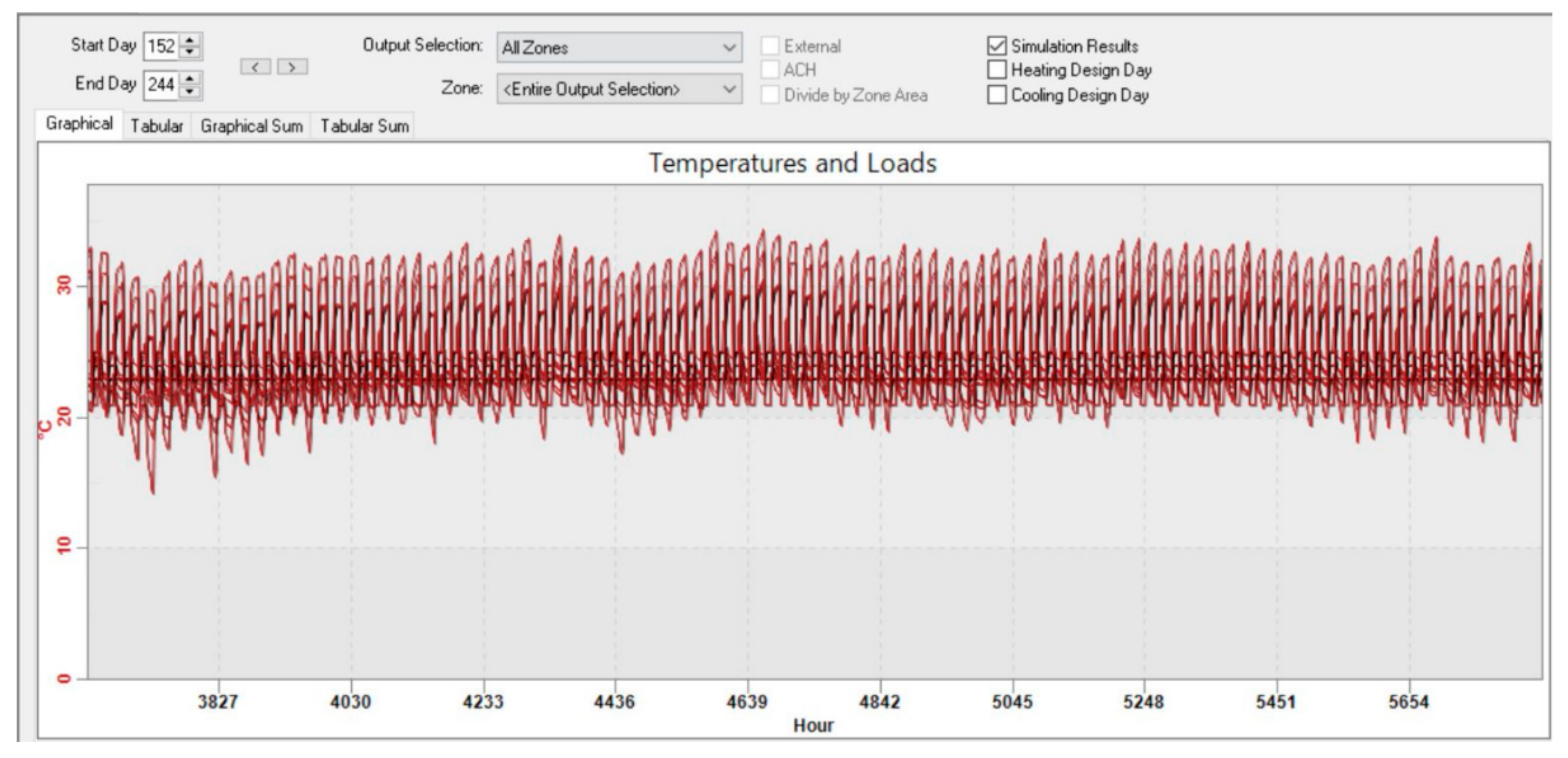Toggle the External checkbox

(x=770, y=46)
